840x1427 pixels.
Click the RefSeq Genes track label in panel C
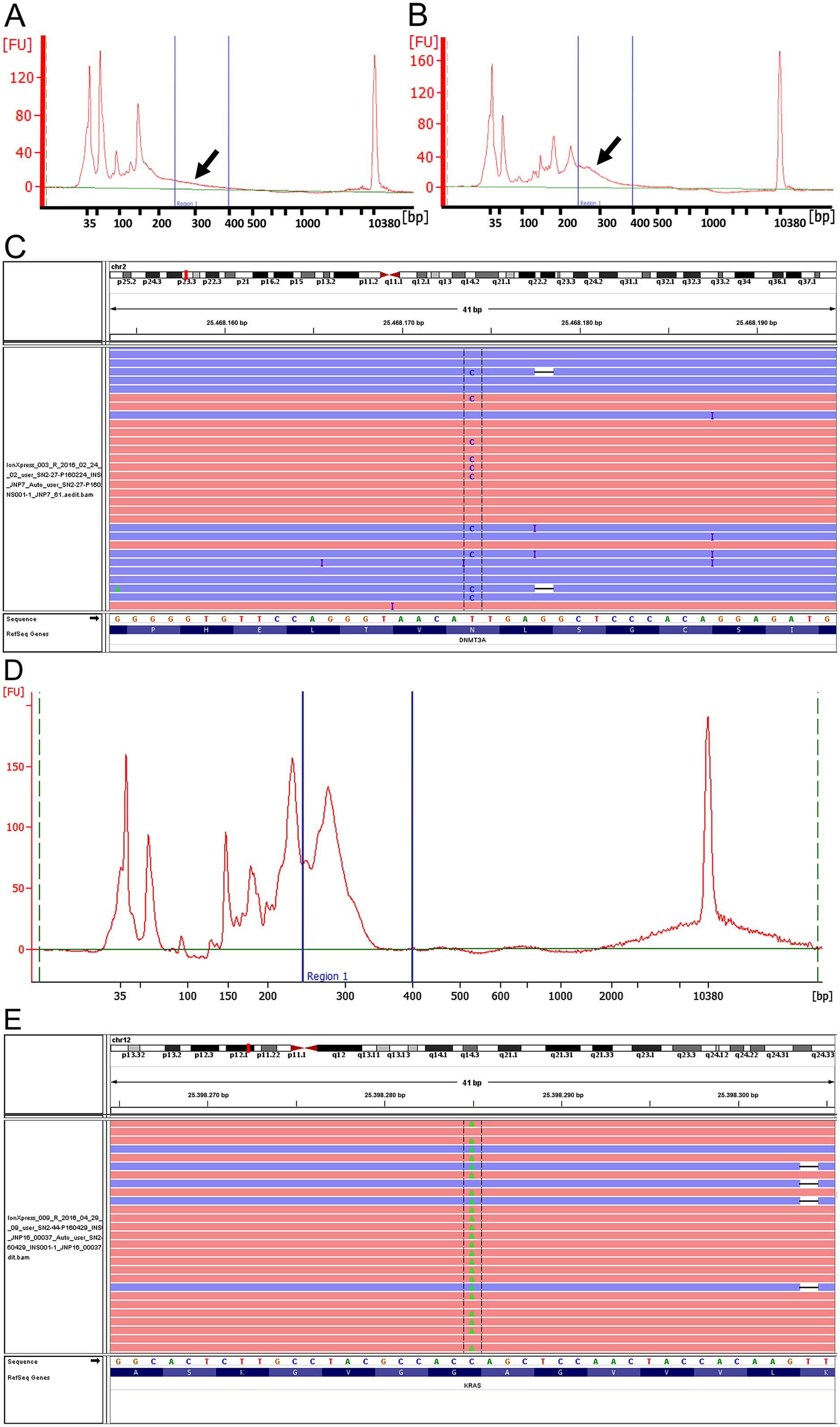27,634
